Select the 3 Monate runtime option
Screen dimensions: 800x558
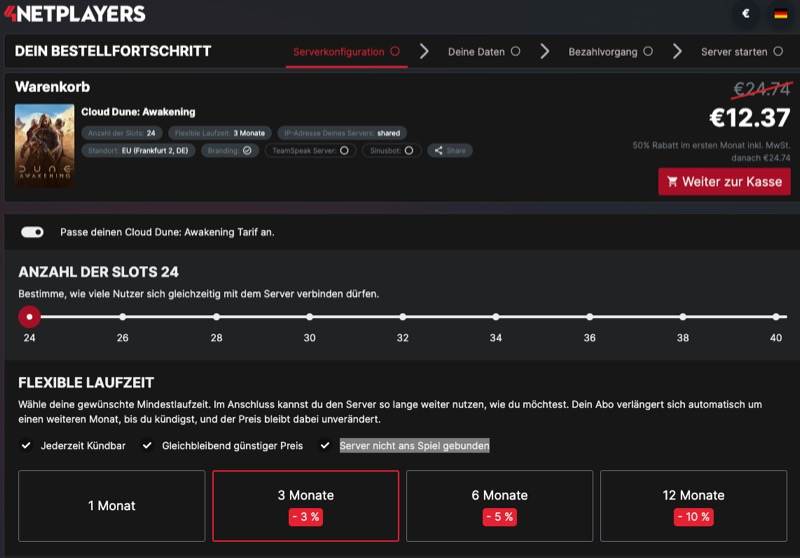click(x=306, y=505)
